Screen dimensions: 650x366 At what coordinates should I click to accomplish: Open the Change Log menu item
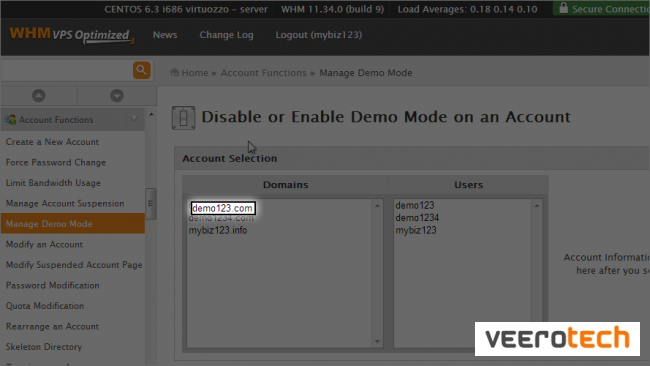(x=226, y=35)
